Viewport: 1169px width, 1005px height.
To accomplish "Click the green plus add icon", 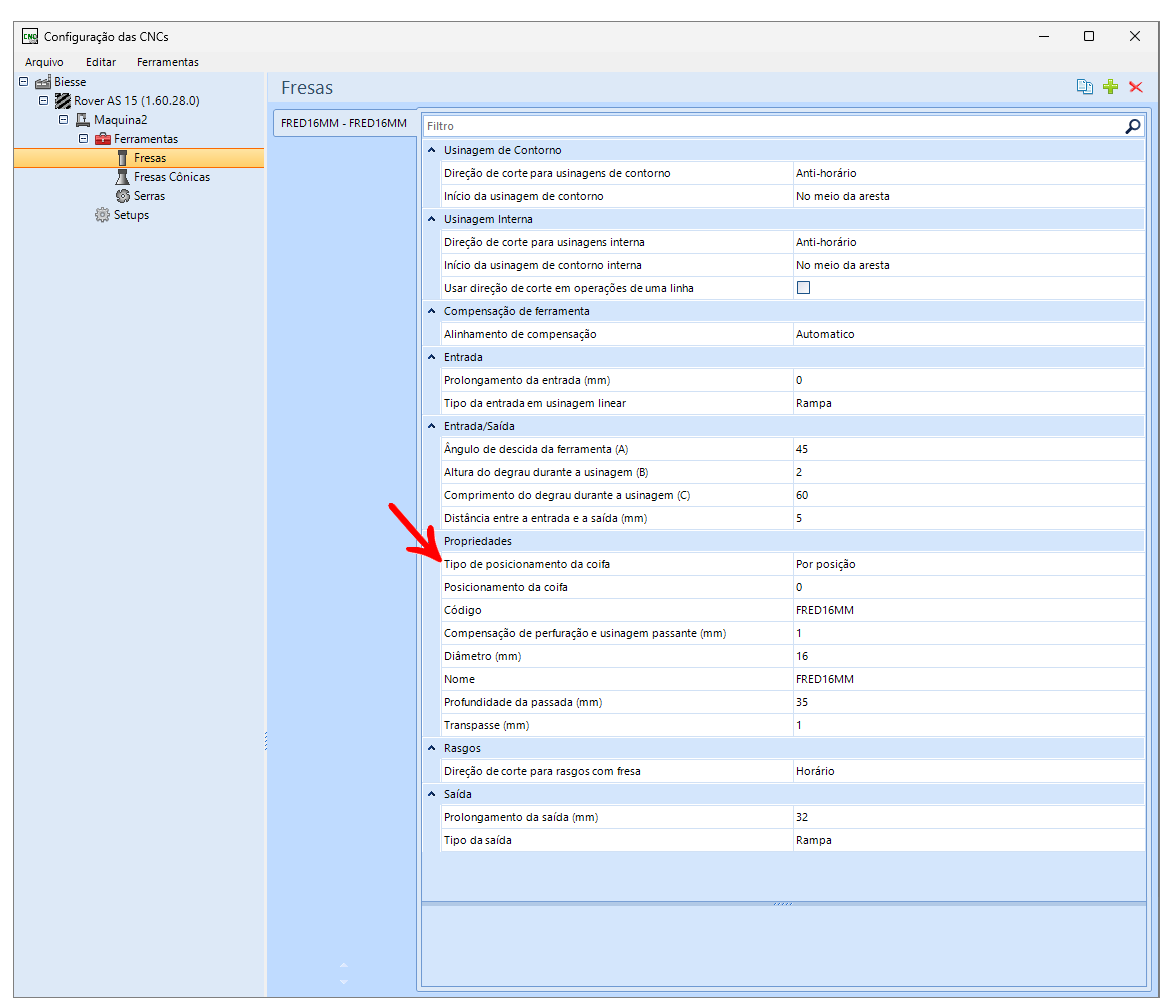I will point(1110,87).
